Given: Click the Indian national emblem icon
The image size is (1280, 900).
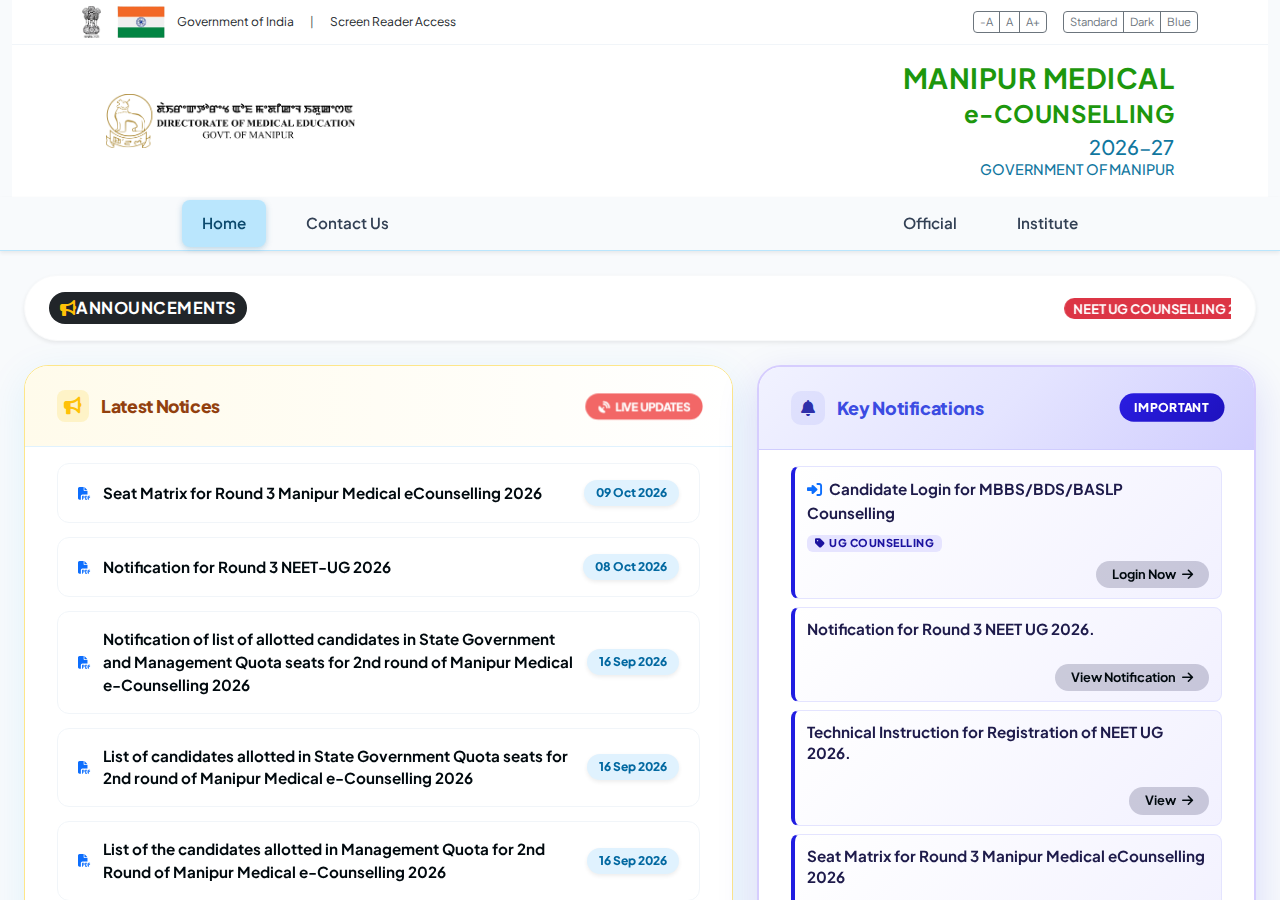Looking at the screenshot, I should (91, 22).
